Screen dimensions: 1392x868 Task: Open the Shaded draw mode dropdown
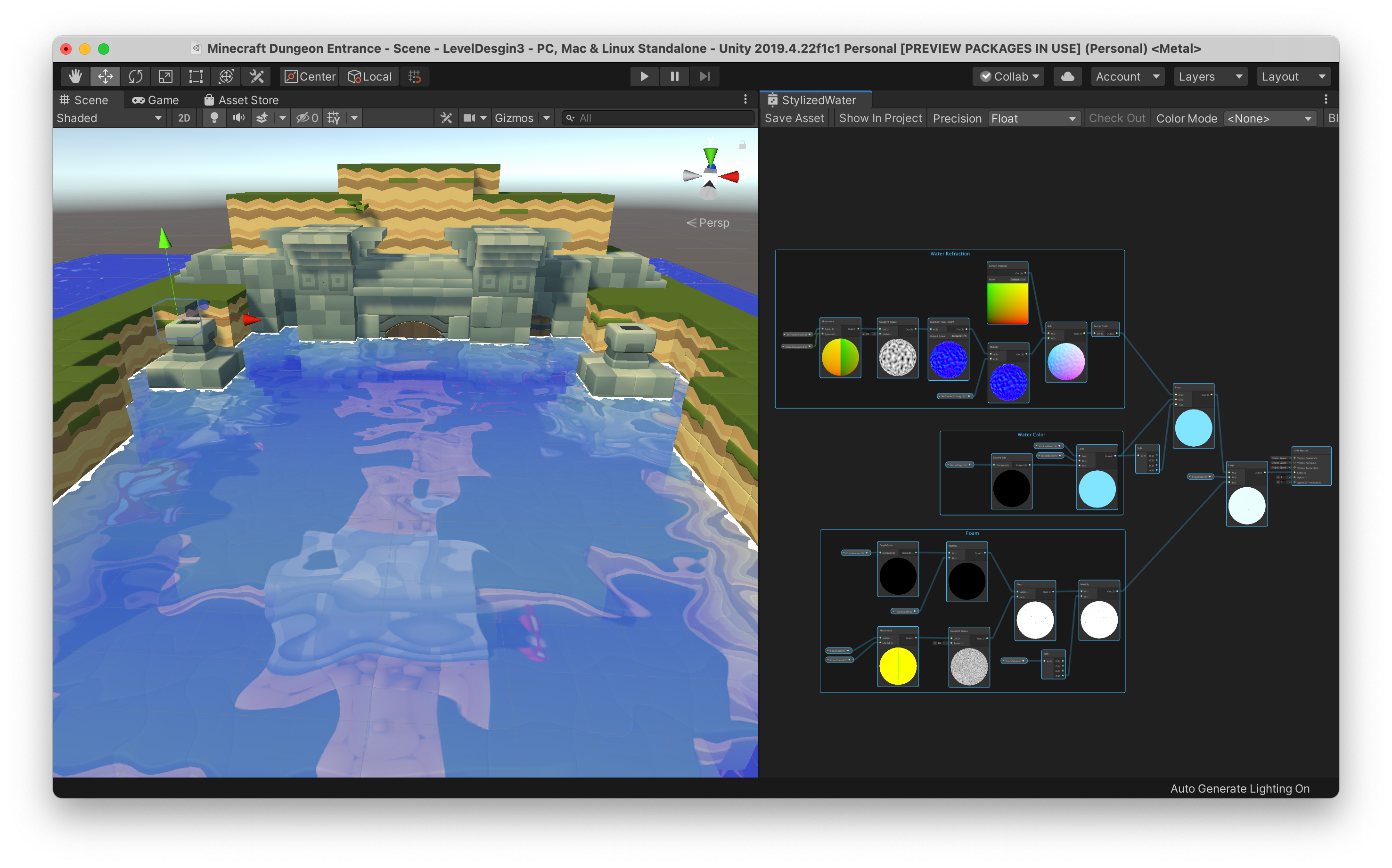[x=109, y=118]
